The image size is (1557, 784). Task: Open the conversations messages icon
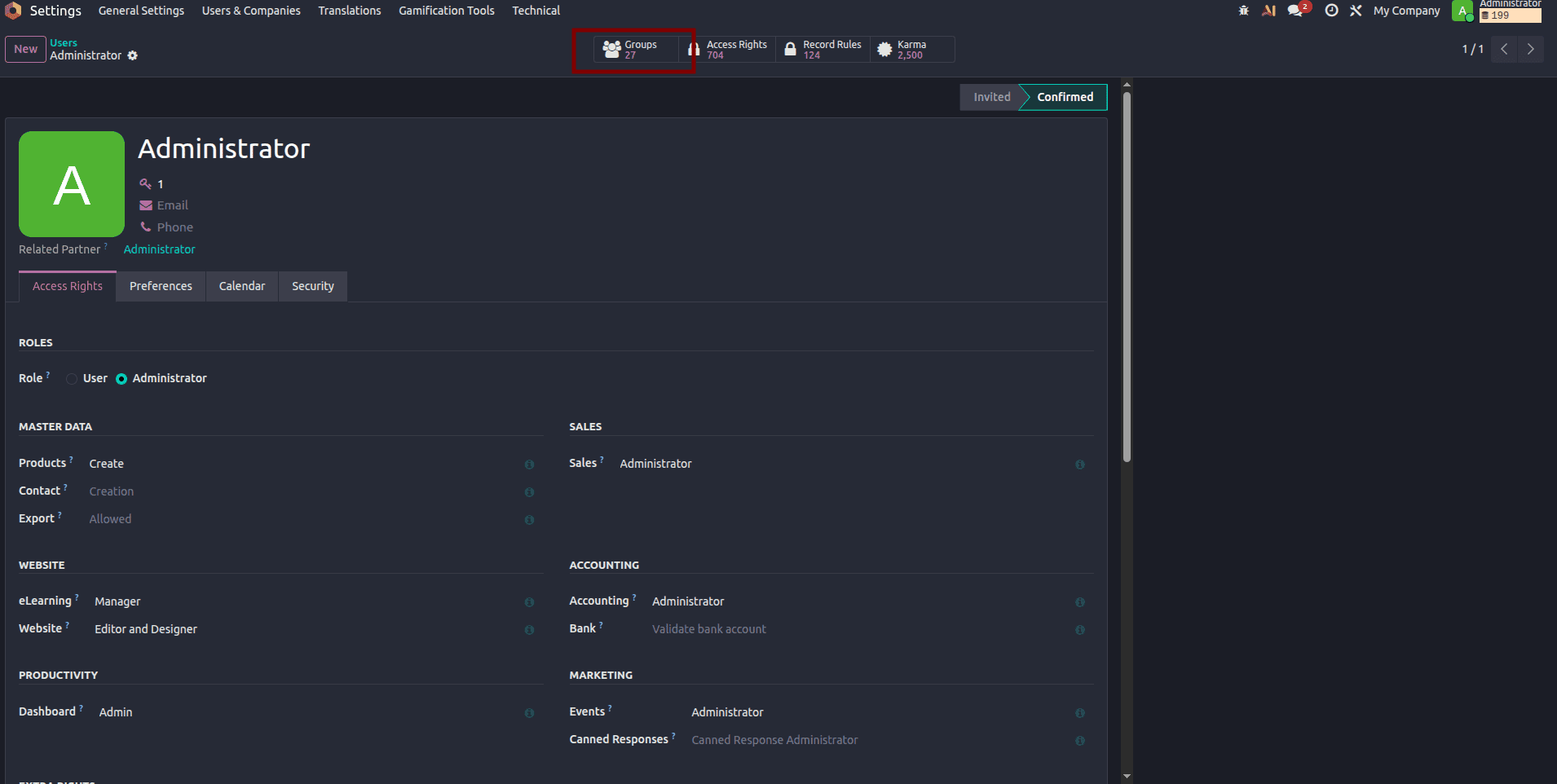[x=1295, y=11]
